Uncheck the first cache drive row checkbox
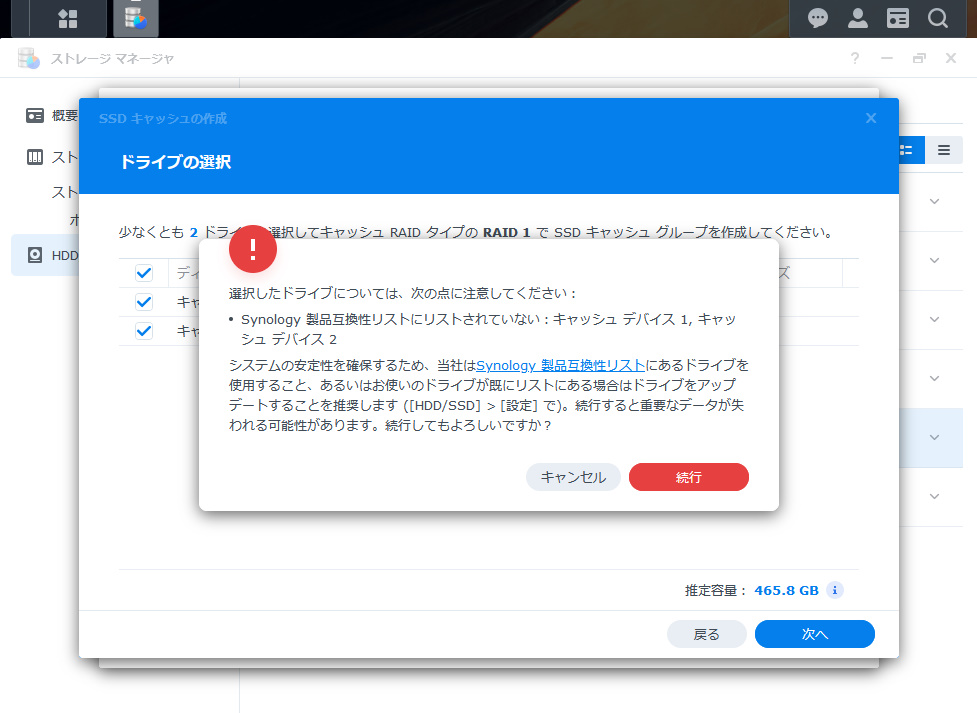977x713 pixels. (x=144, y=302)
